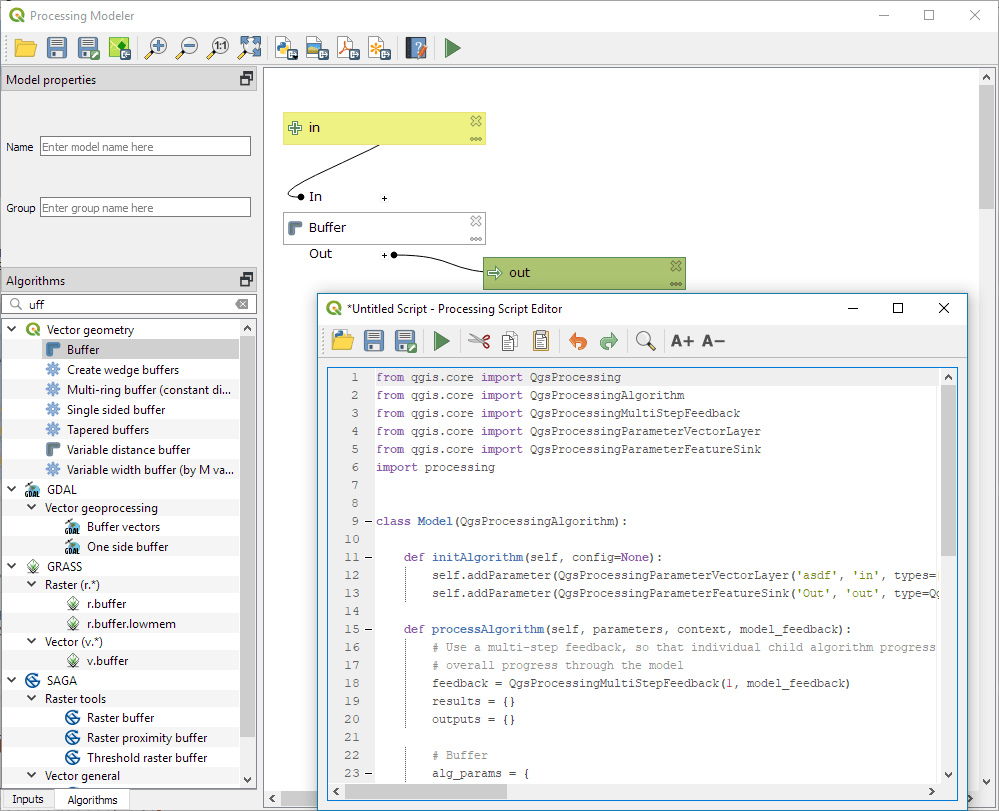The height and width of the screenshot is (811, 999).
Task: Edit the 'in' input box options
Action: point(476,139)
